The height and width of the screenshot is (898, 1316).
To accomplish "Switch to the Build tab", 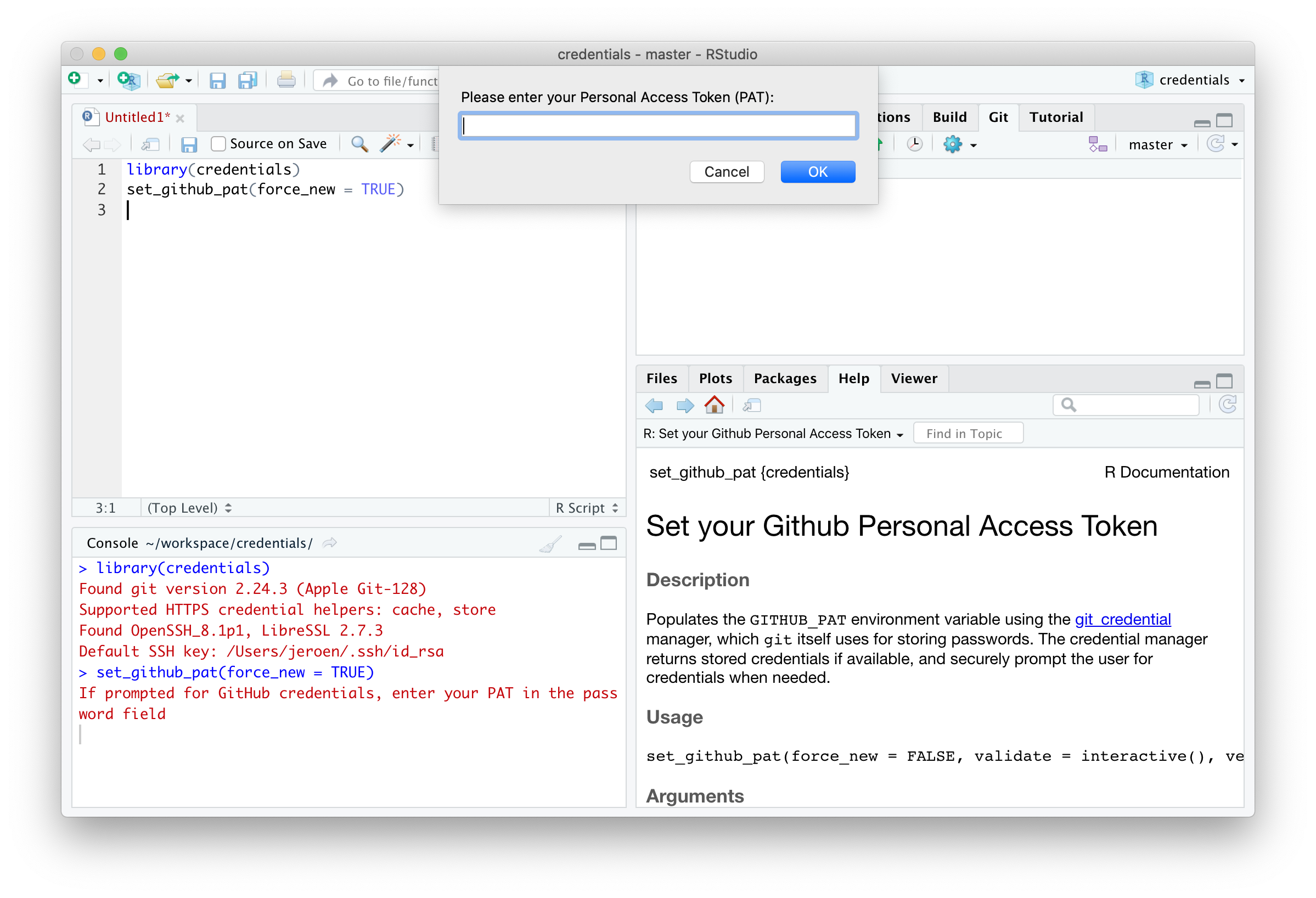I will point(949,117).
